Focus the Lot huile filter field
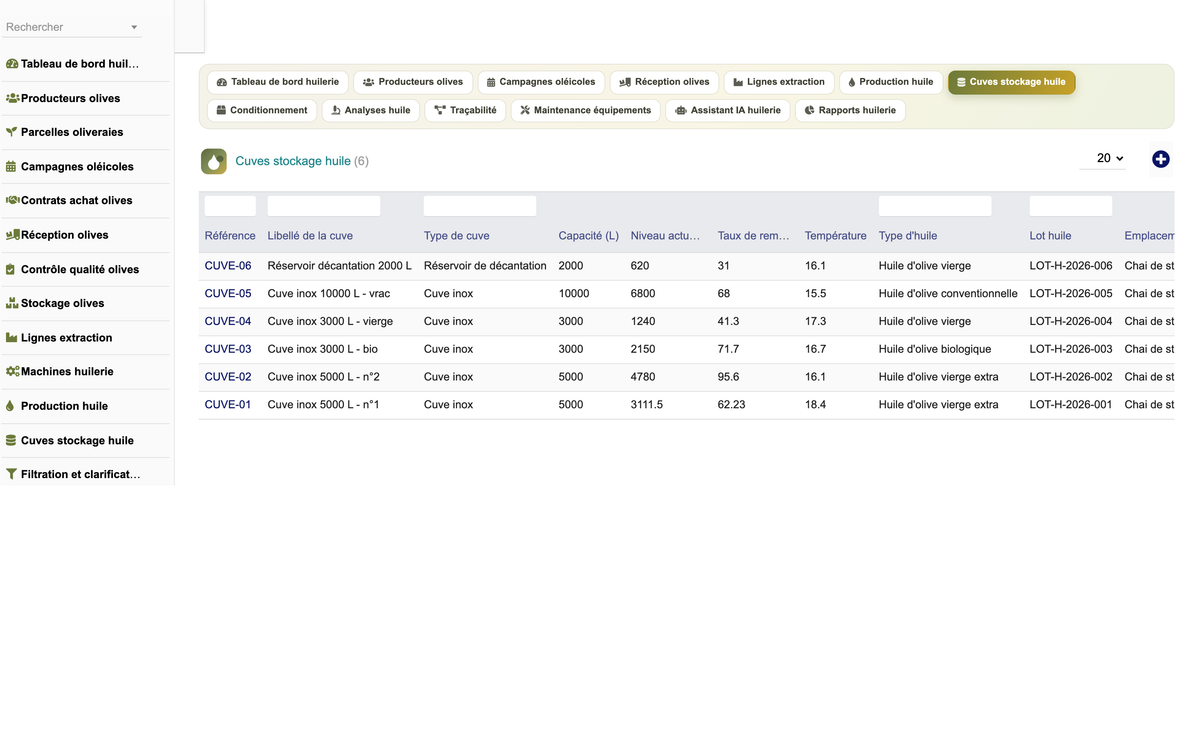This screenshot has height=743, width=1200. pyautogui.click(x=1071, y=206)
